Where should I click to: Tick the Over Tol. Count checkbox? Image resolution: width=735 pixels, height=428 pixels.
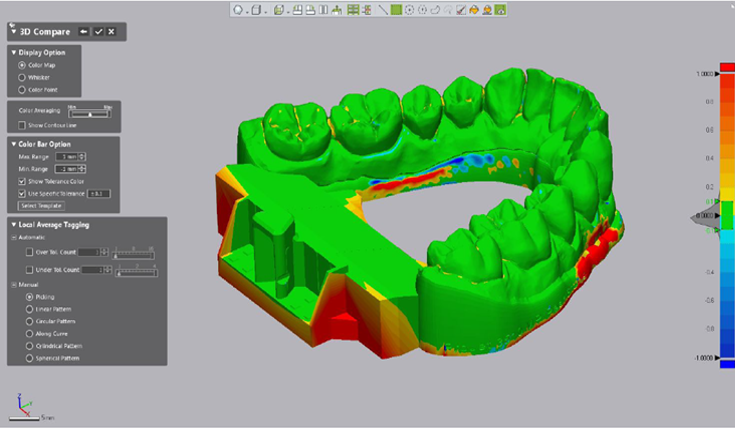pyautogui.click(x=28, y=254)
